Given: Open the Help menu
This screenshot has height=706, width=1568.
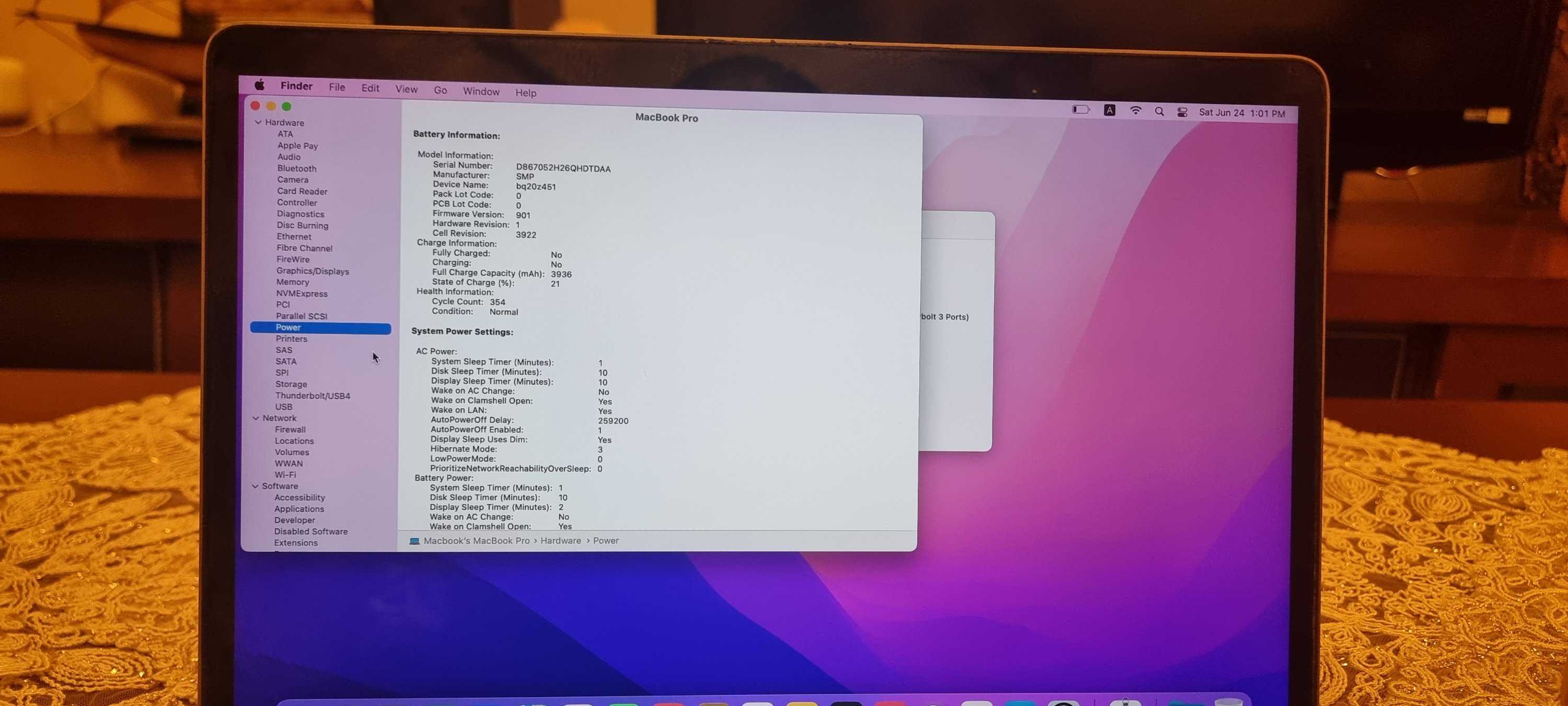Looking at the screenshot, I should point(525,93).
